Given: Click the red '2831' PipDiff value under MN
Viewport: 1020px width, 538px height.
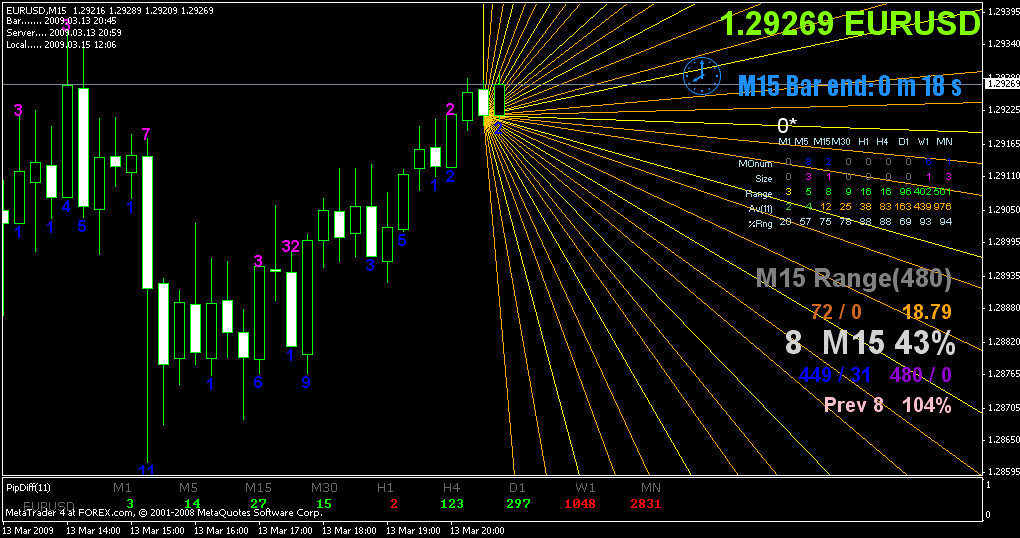Looking at the screenshot, I should tap(646, 504).
